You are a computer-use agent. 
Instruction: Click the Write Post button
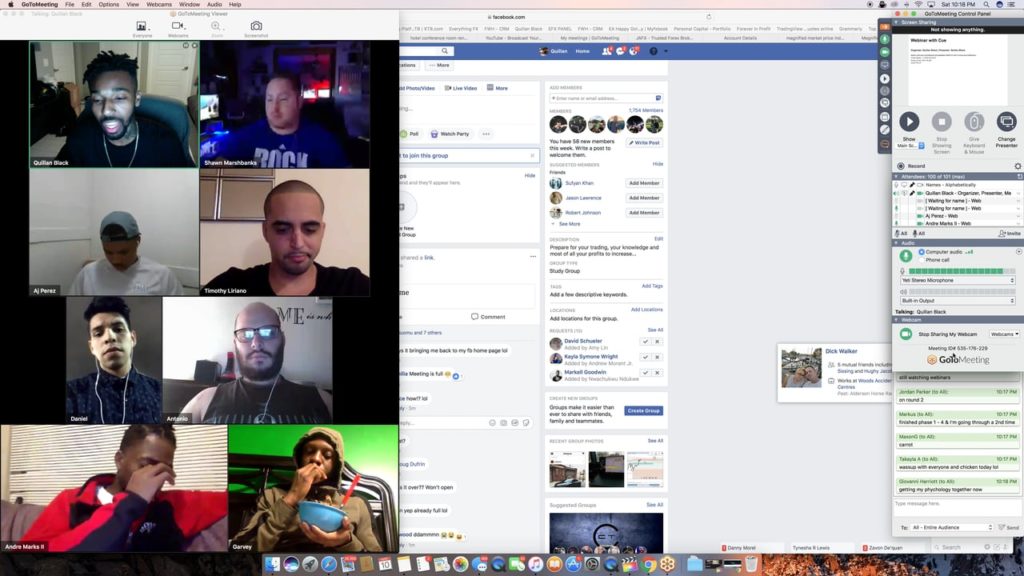point(645,142)
